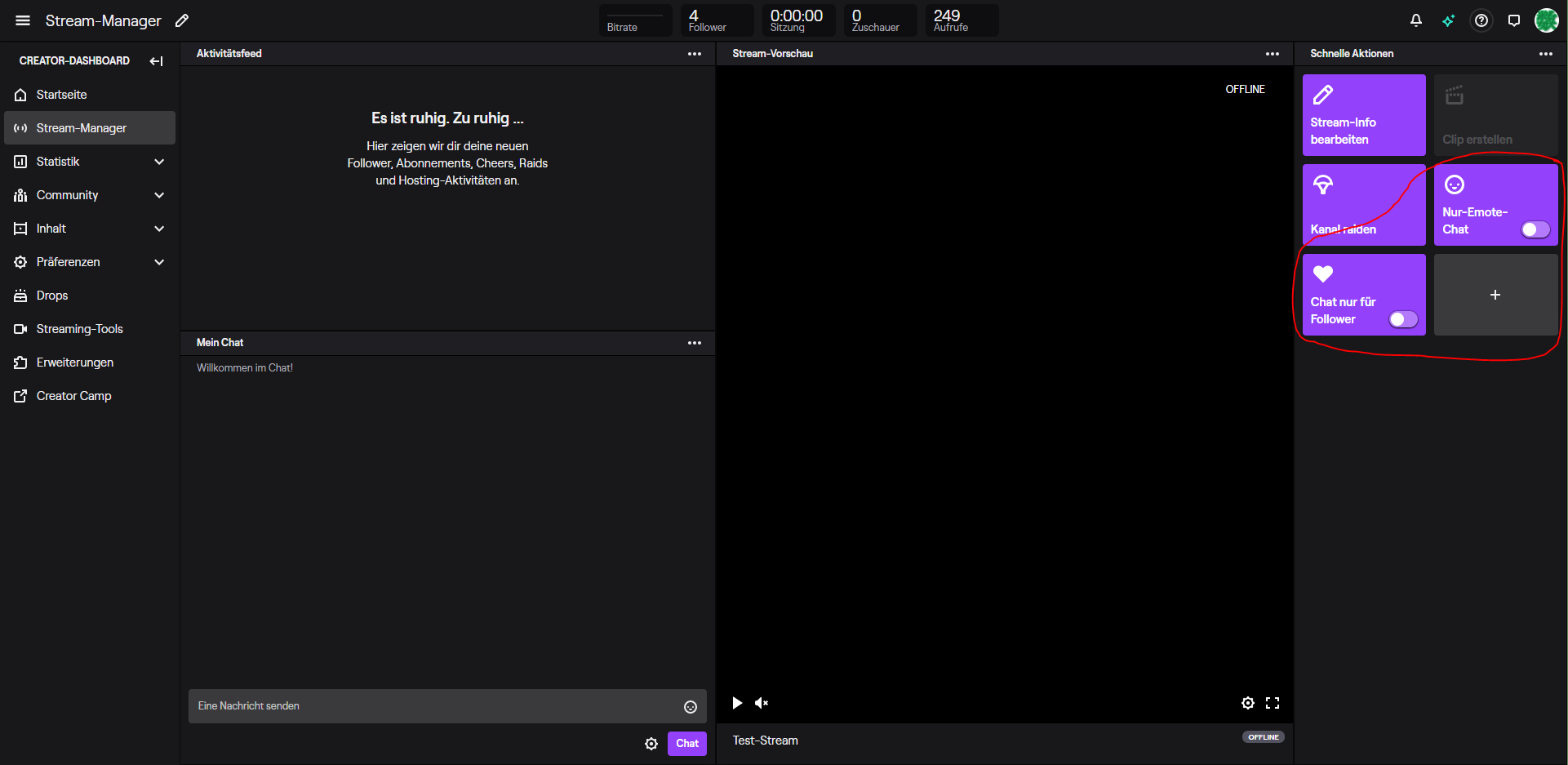Viewport: 1568px width, 765px height.
Task: Add a new quick action tile
Action: click(1496, 295)
